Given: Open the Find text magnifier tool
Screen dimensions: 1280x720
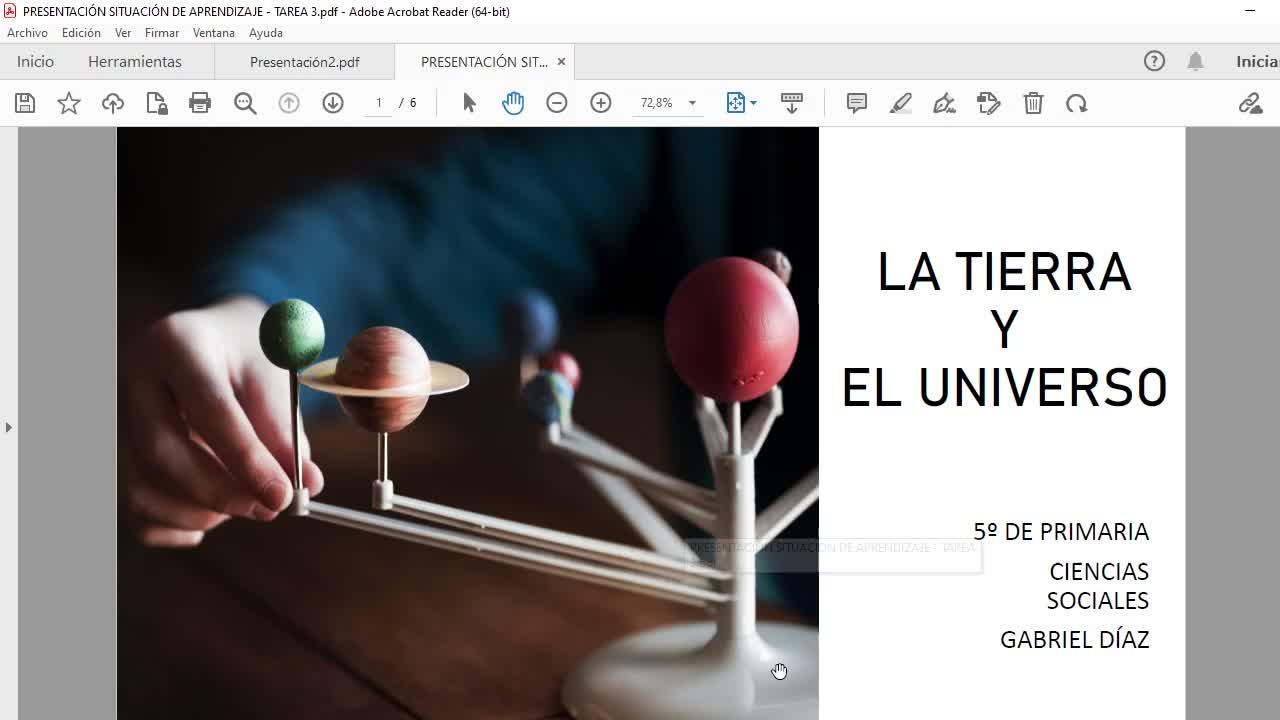Looking at the screenshot, I should point(245,103).
